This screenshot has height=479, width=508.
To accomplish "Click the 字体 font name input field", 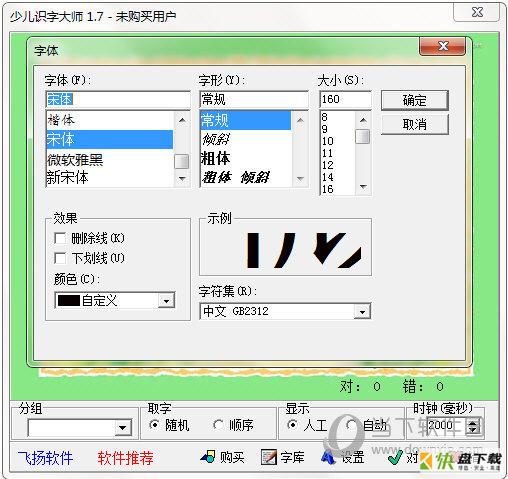I will pyautogui.click(x=118, y=99).
